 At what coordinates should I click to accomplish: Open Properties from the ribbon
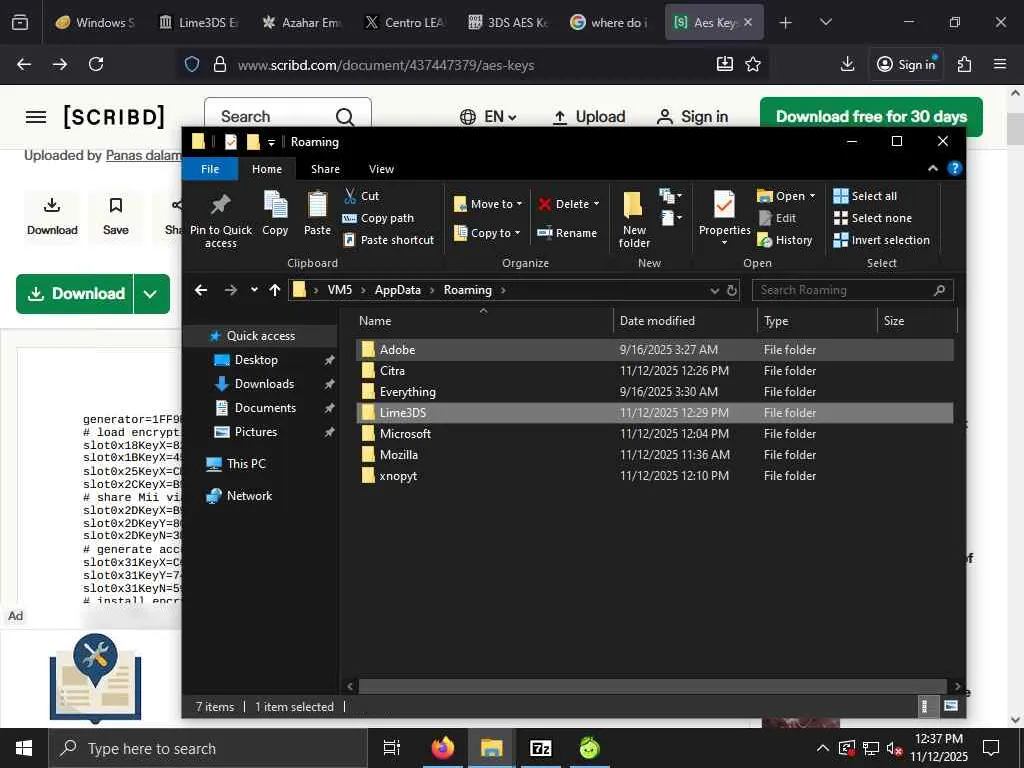(724, 217)
